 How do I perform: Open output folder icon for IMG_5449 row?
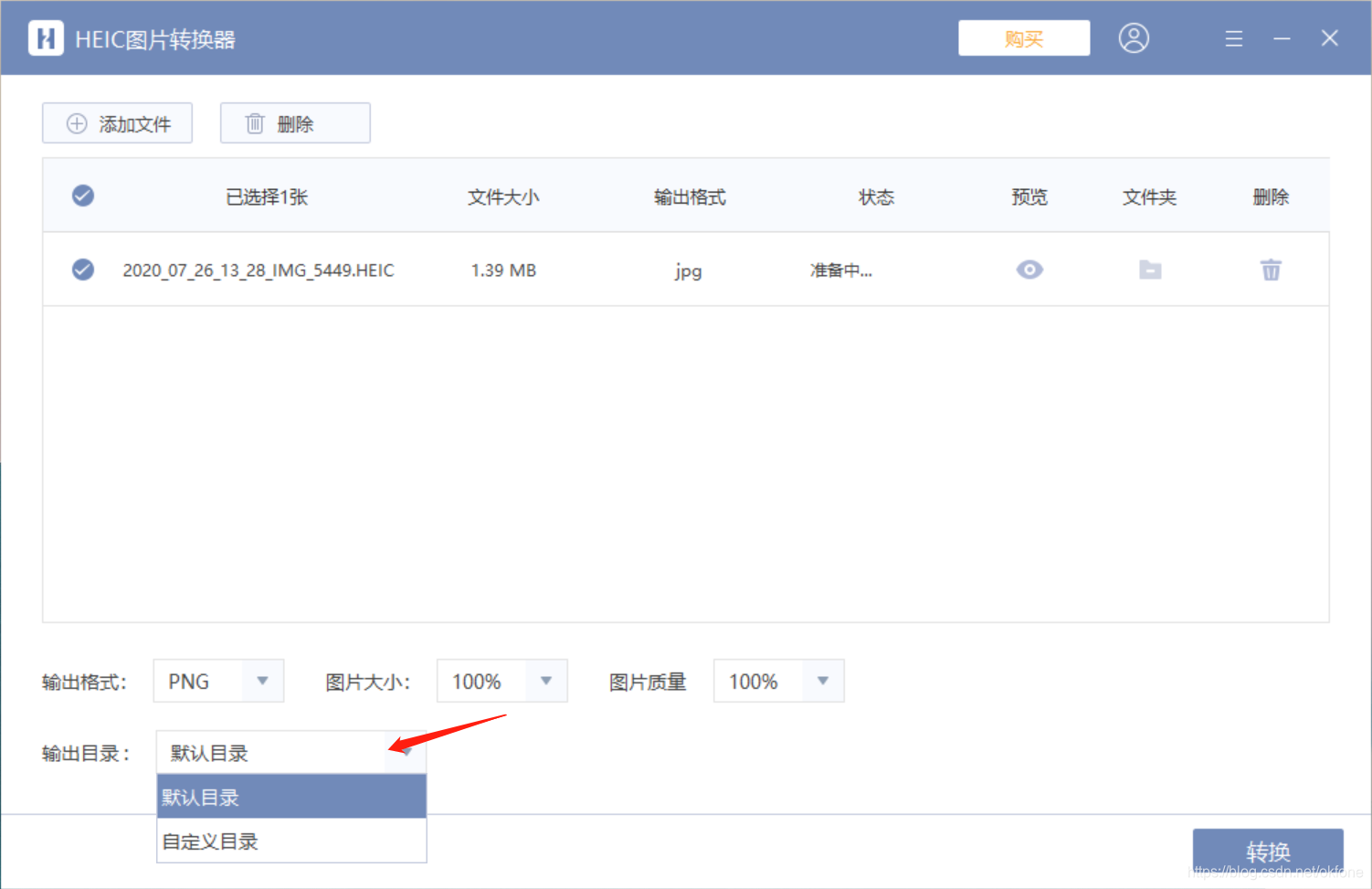[1150, 270]
